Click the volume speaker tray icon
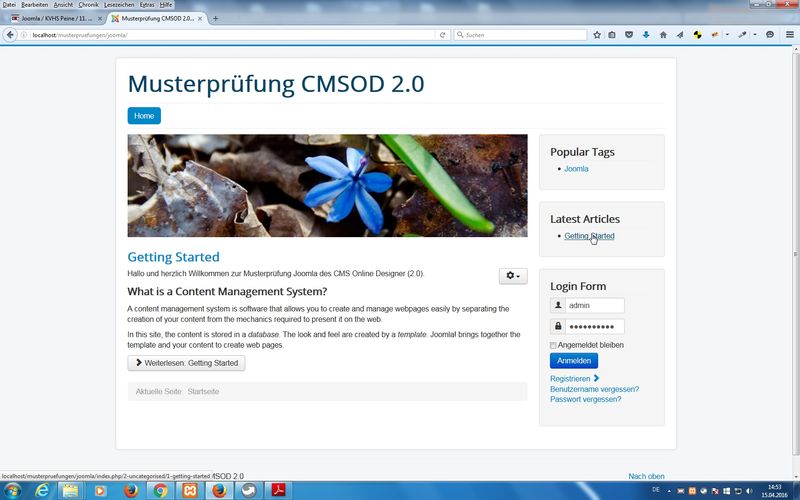Image resolution: width=800 pixels, height=500 pixels. pyautogui.click(x=749, y=491)
